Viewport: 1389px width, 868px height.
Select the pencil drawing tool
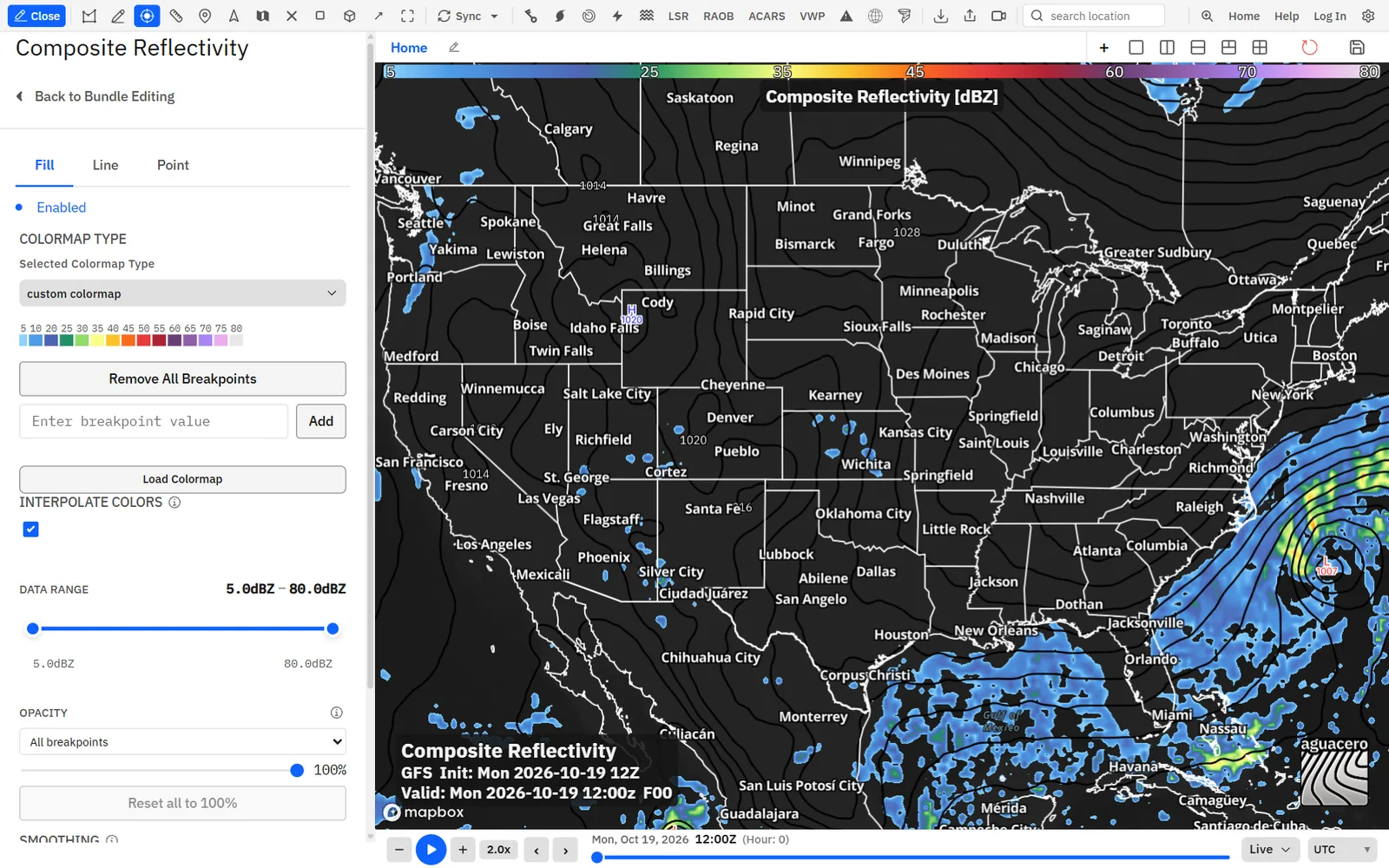[118, 16]
